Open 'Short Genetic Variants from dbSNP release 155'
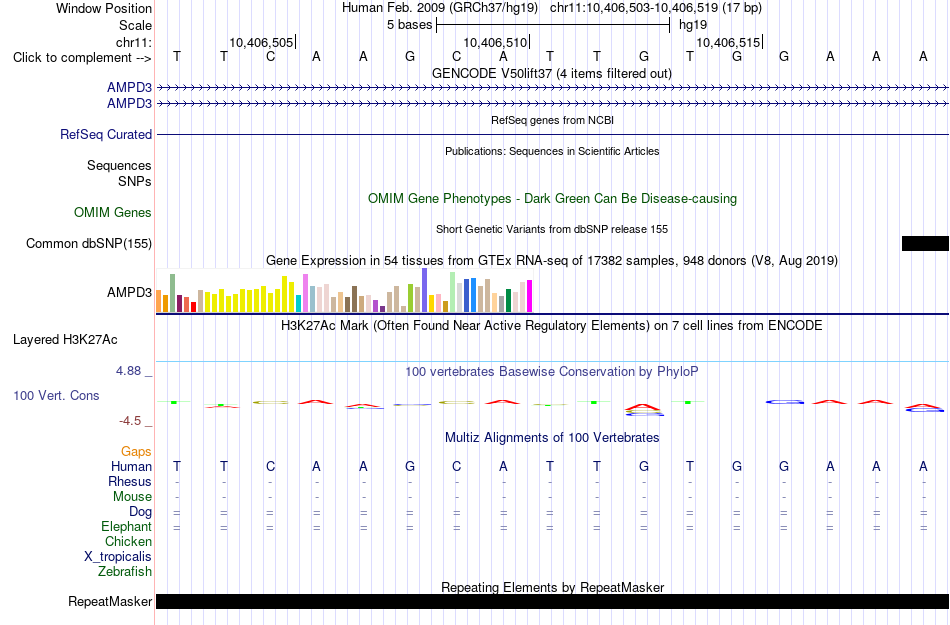 (x=552, y=229)
